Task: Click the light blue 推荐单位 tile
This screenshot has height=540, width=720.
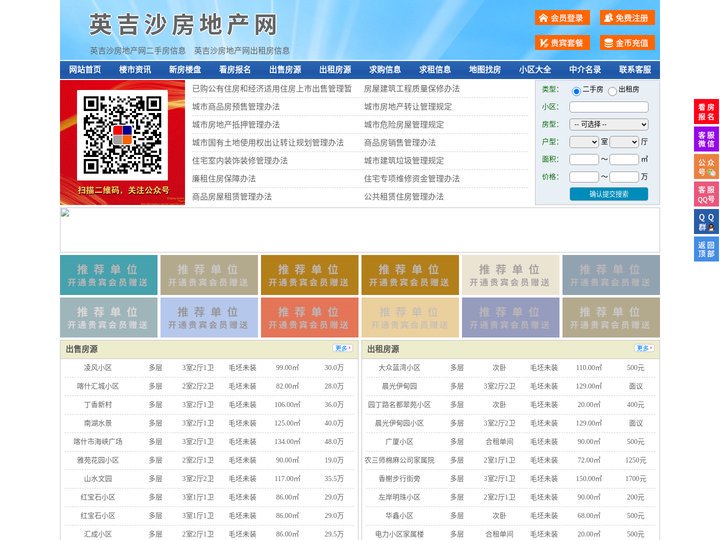Action: (209, 317)
